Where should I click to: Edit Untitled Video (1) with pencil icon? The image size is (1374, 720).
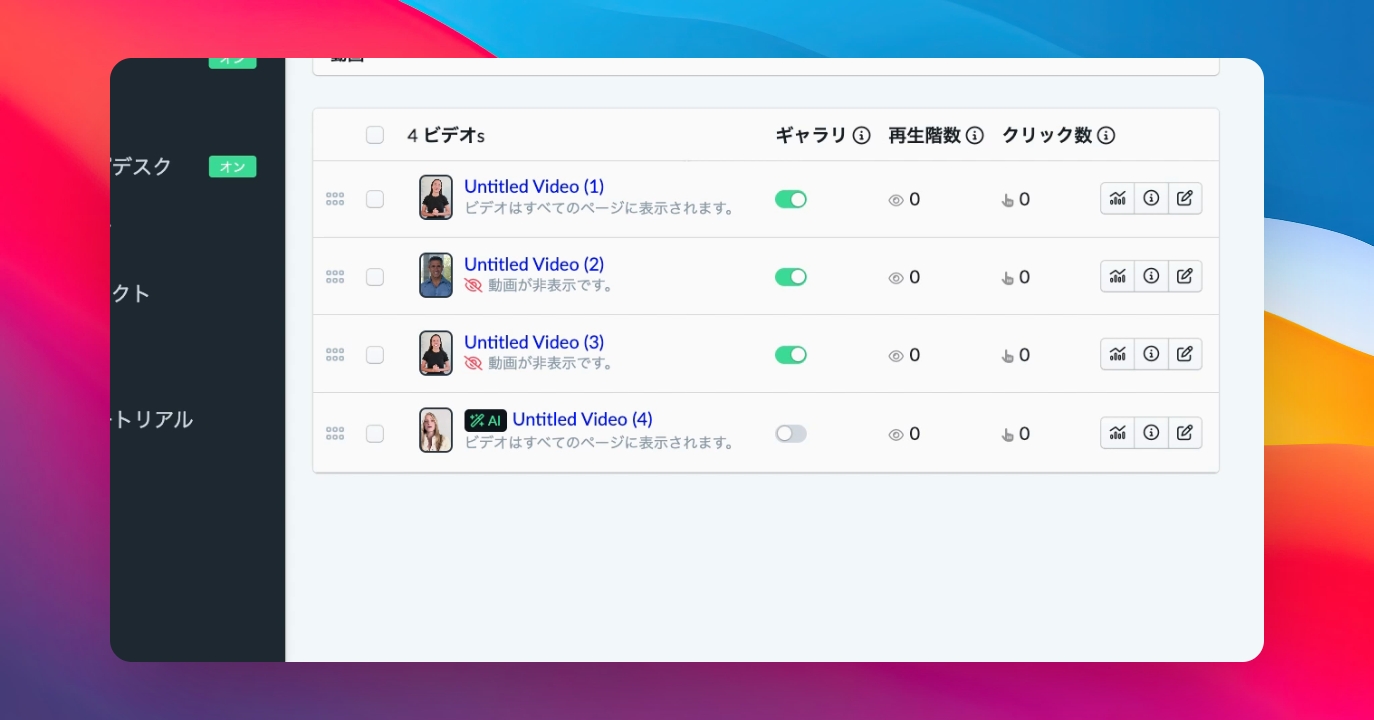pyautogui.click(x=1185, y=198)
